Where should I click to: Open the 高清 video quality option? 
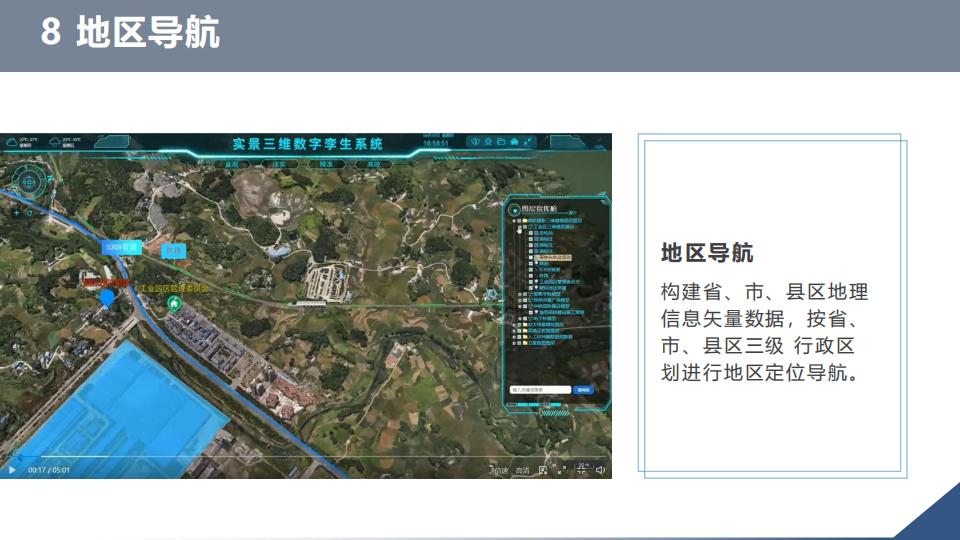tap(522, 470)
